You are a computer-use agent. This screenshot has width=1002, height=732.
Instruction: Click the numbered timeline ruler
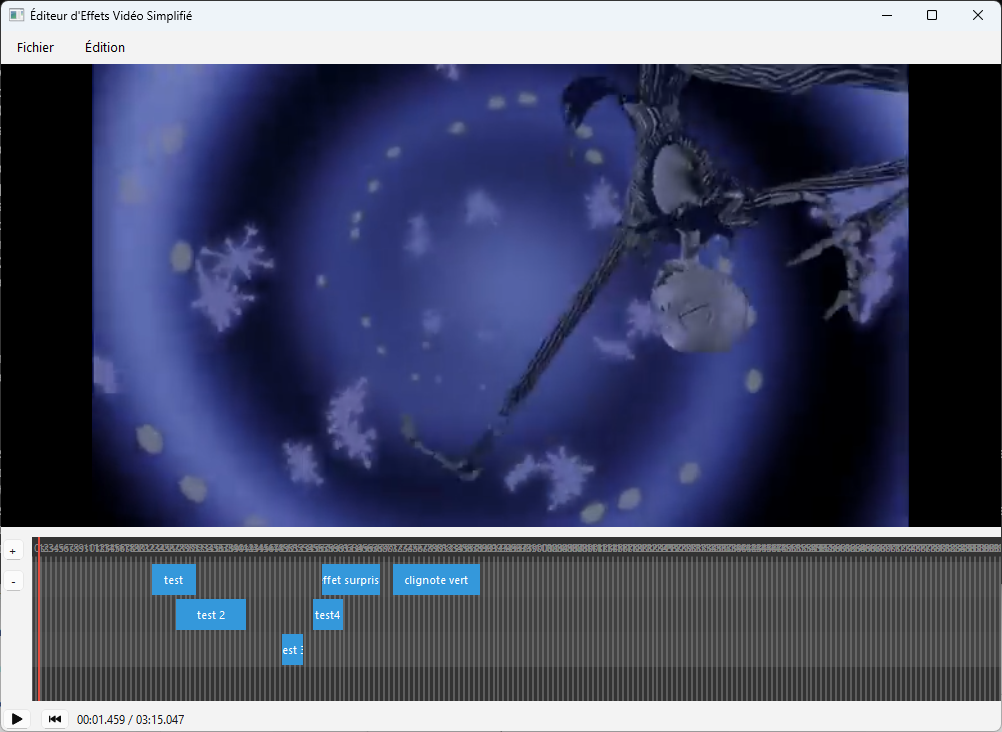pos(500,548)
